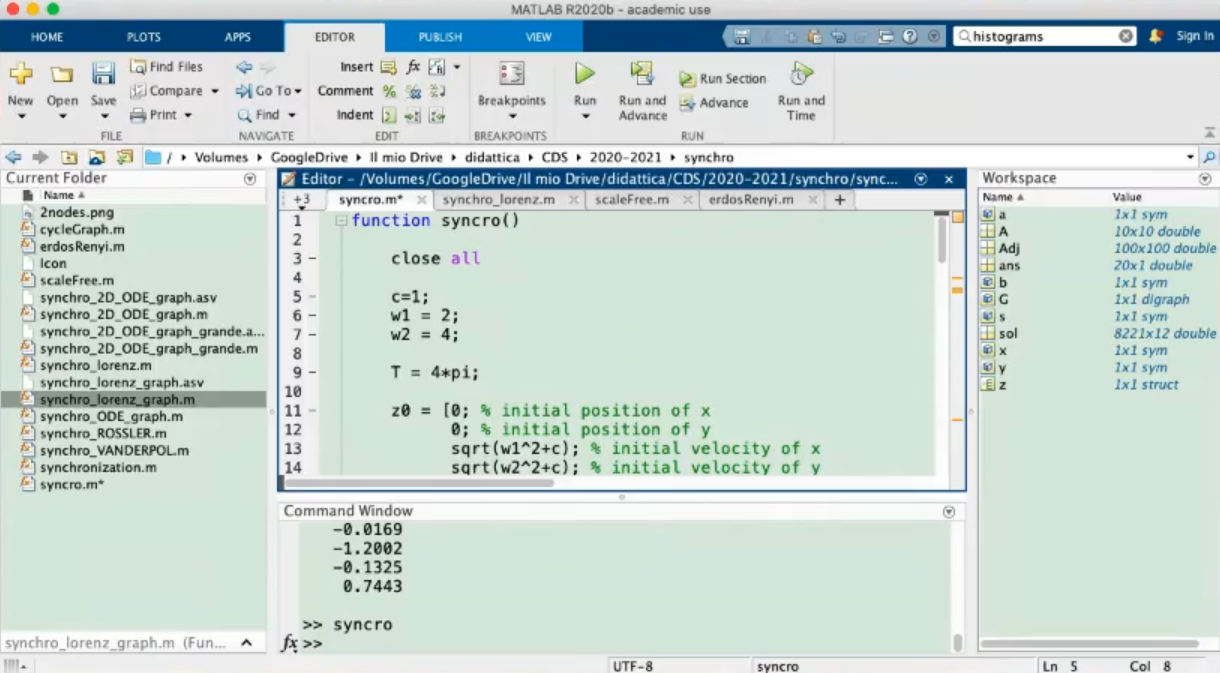Click the notification bell icon
This screenshot has height=673, width=1220.
click(x=1156, y=36)
